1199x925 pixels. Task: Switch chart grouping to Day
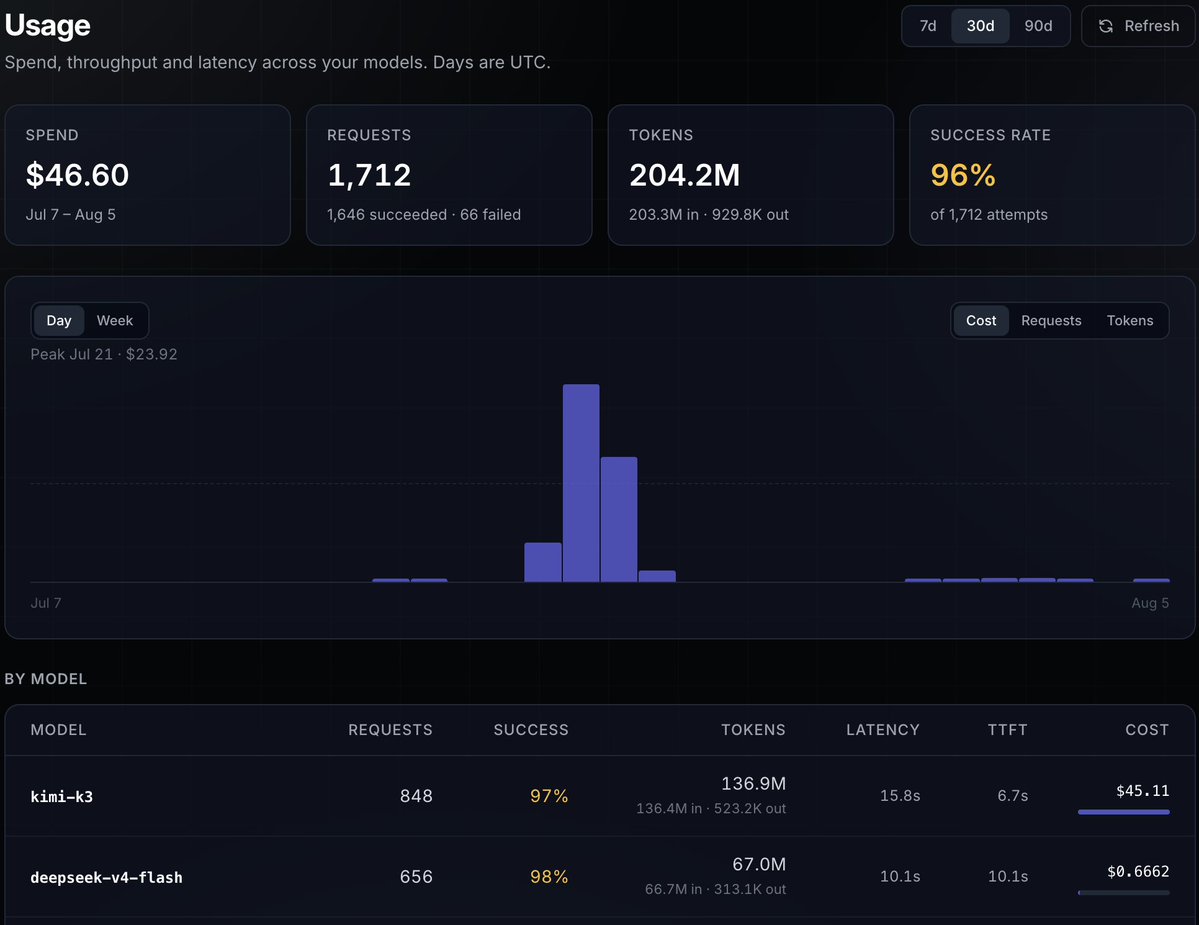tap(59, 320)
